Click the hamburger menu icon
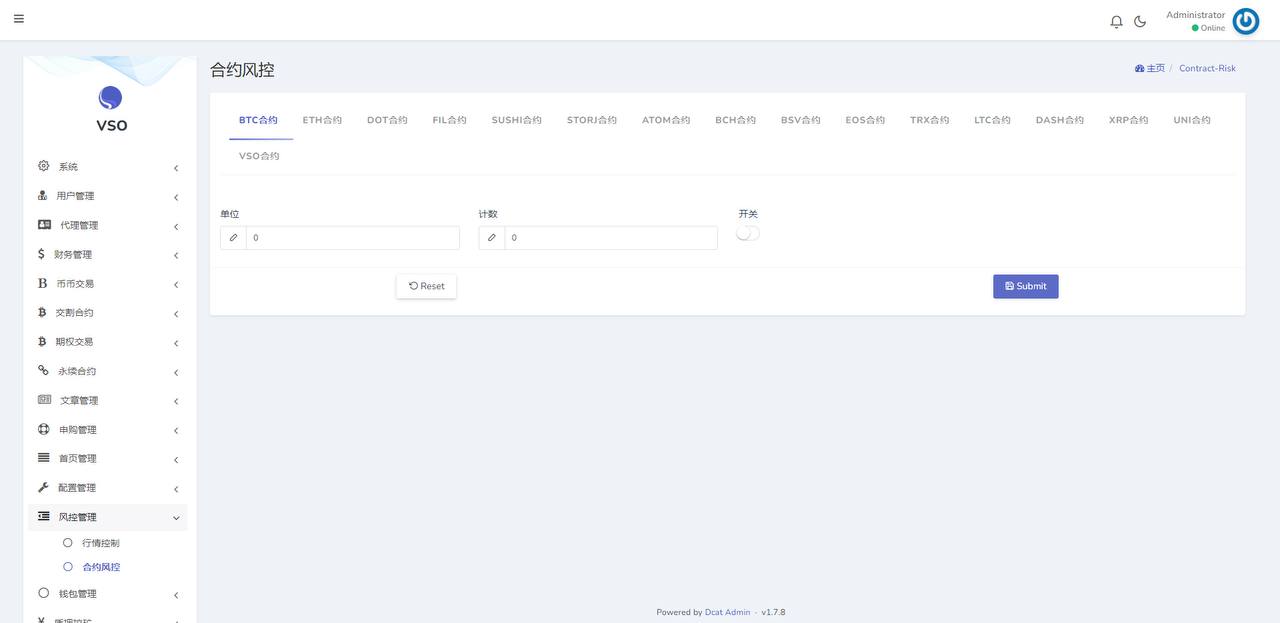Image resolution: width=1280 pixels, height=623 pixels. (x=19, y=19)
